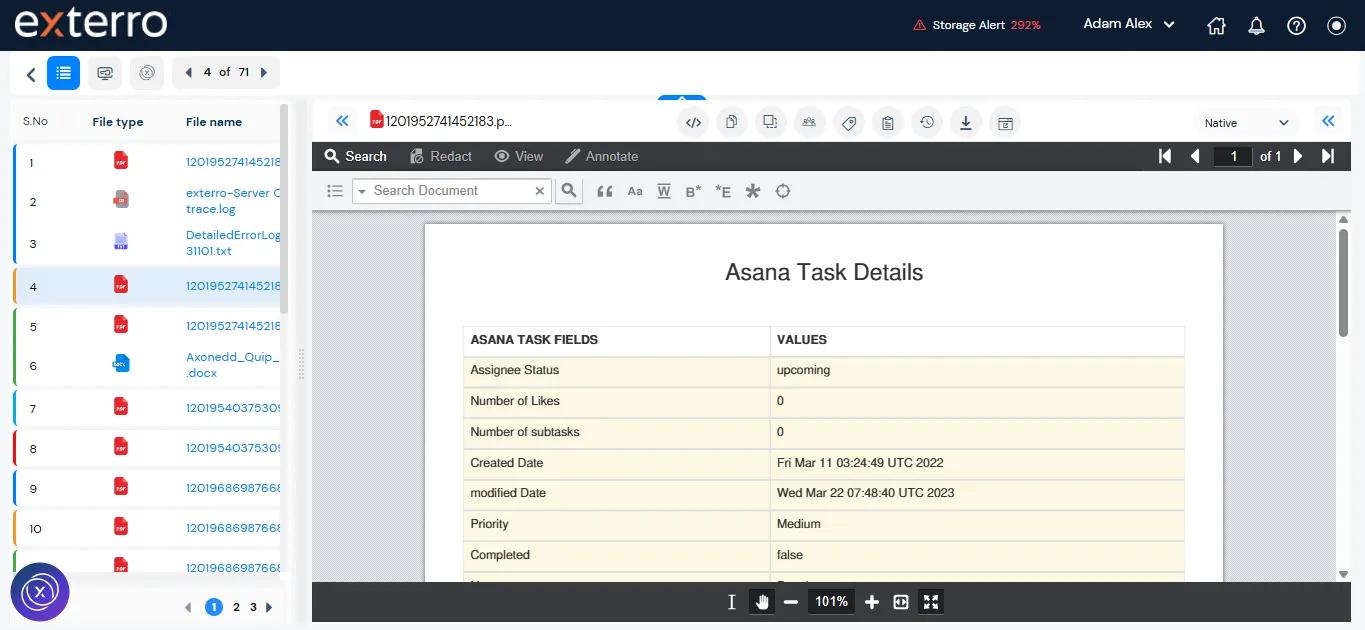Switch to the Annotate tab
Viewport: 1365px width, 630px height.
point(601,156)
